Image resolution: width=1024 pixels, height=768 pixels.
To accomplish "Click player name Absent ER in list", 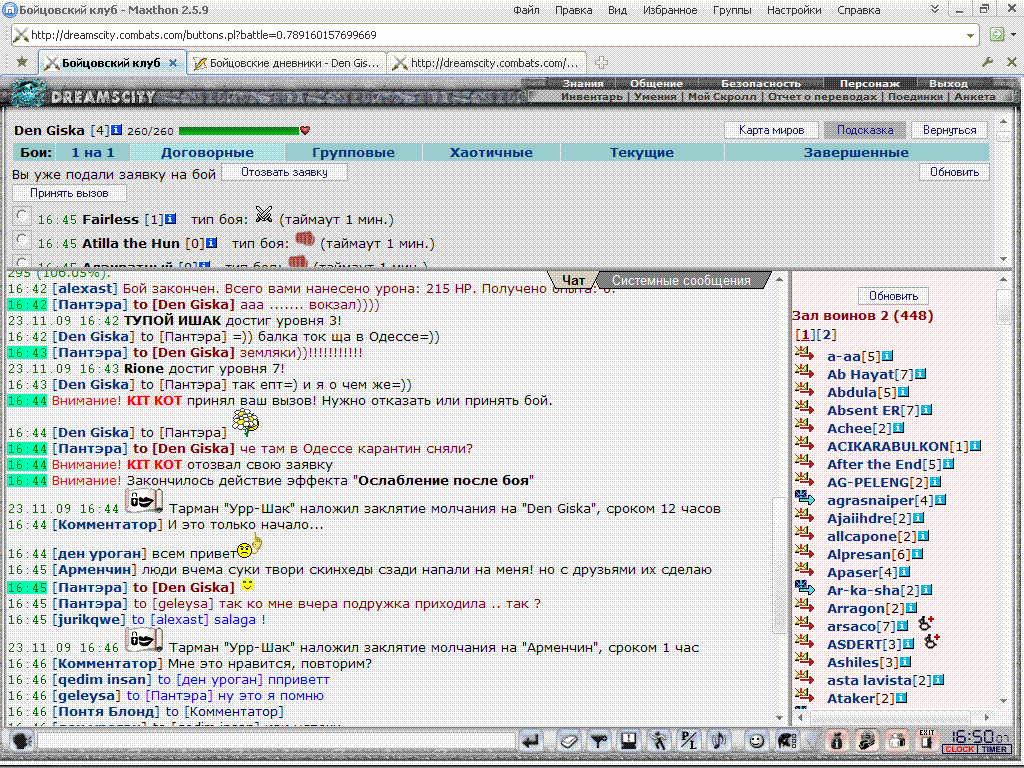I will [x=863, y=410].
